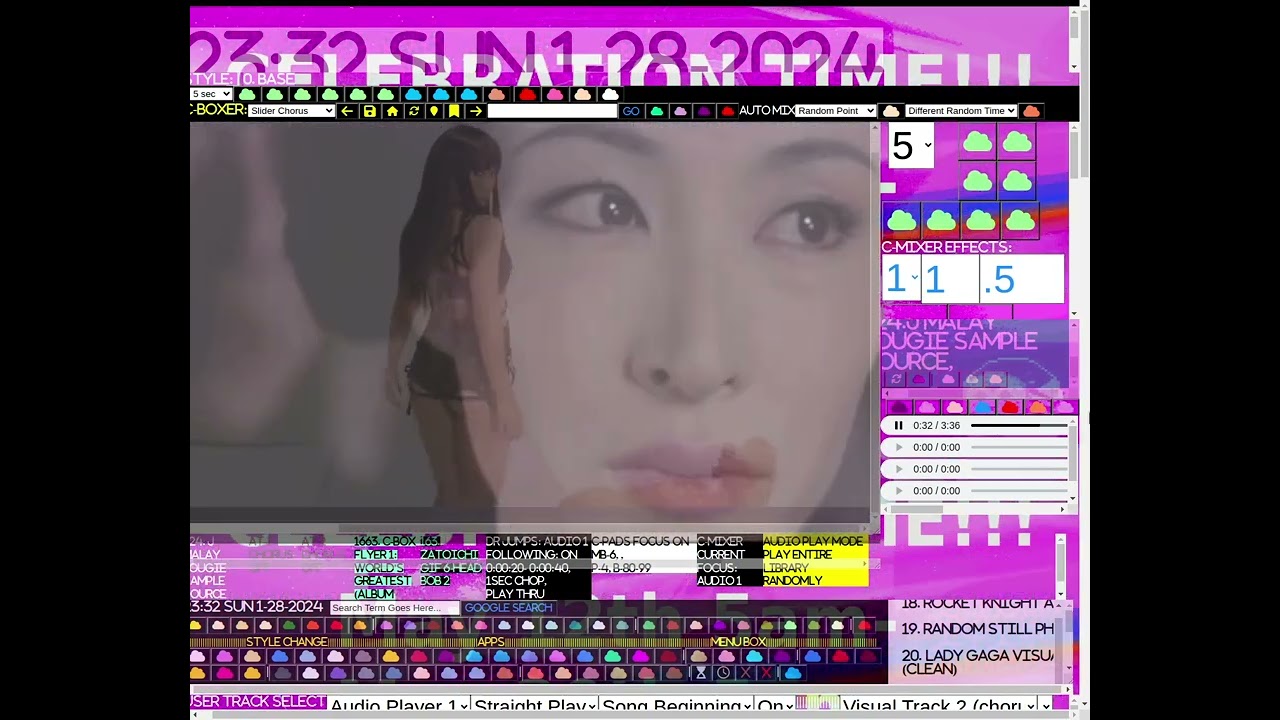Click the GO button

point(631,111)
